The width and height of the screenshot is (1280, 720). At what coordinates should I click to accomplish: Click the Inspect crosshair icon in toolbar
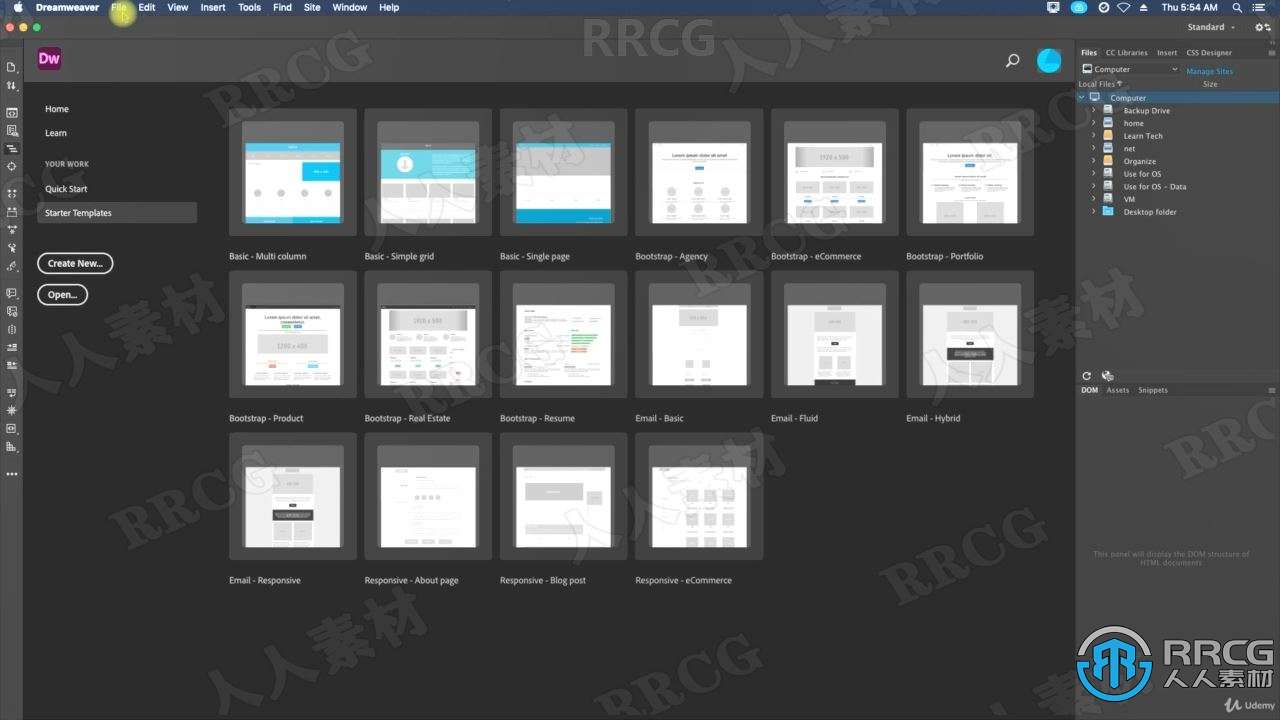tap(12, 166)
